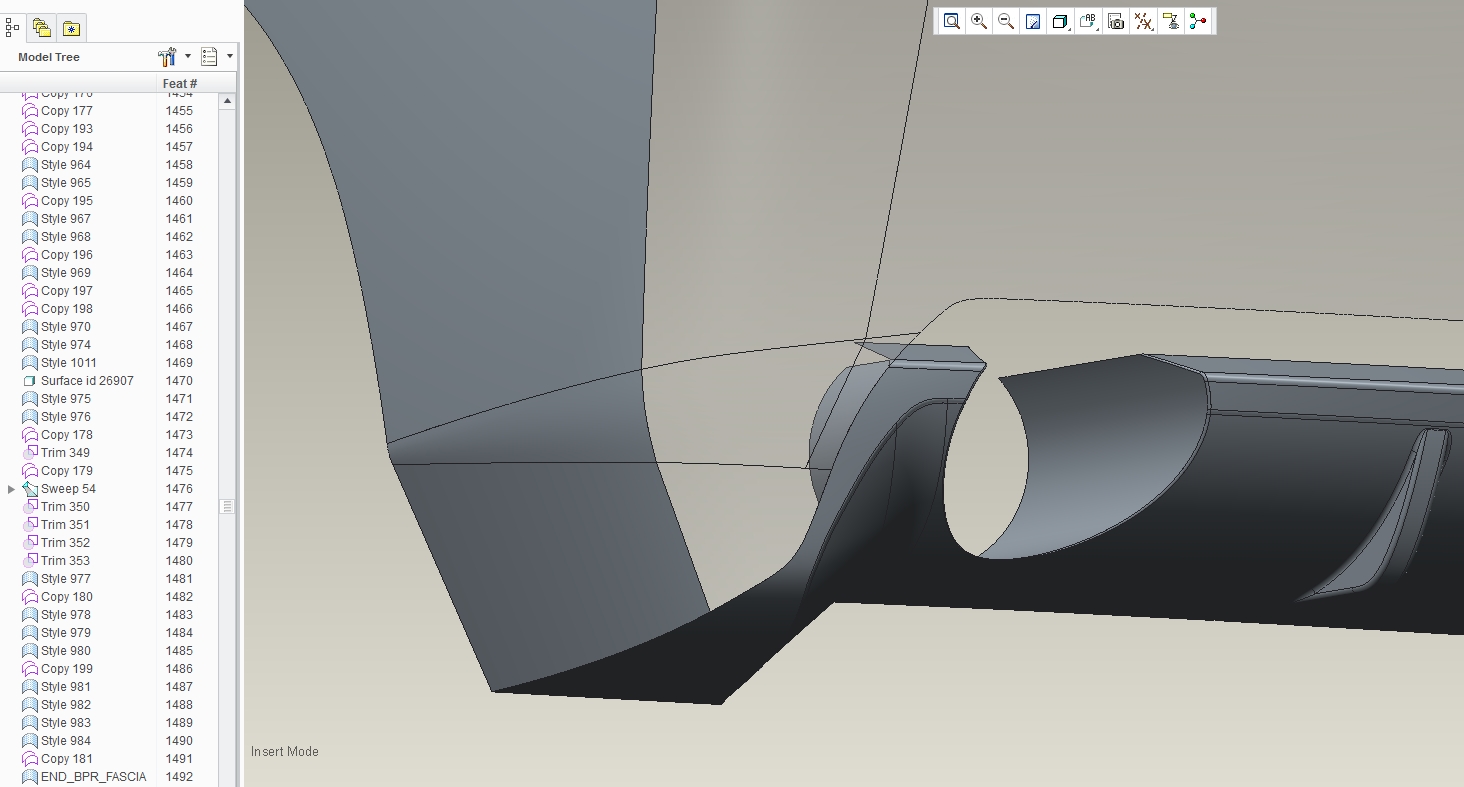Select the Copy 195 feature

67,201
